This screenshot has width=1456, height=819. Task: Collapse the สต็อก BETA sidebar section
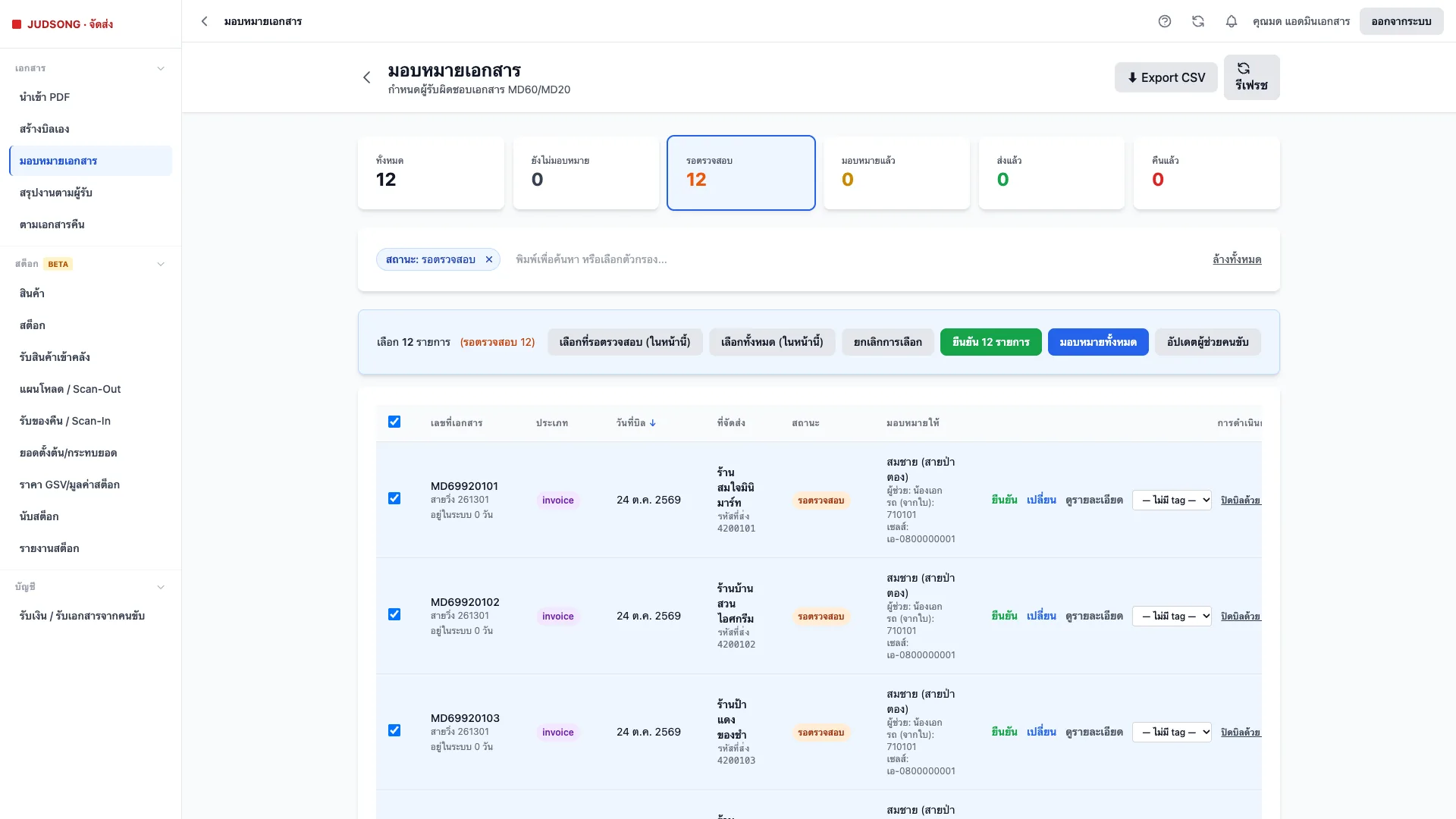point(161,264)
